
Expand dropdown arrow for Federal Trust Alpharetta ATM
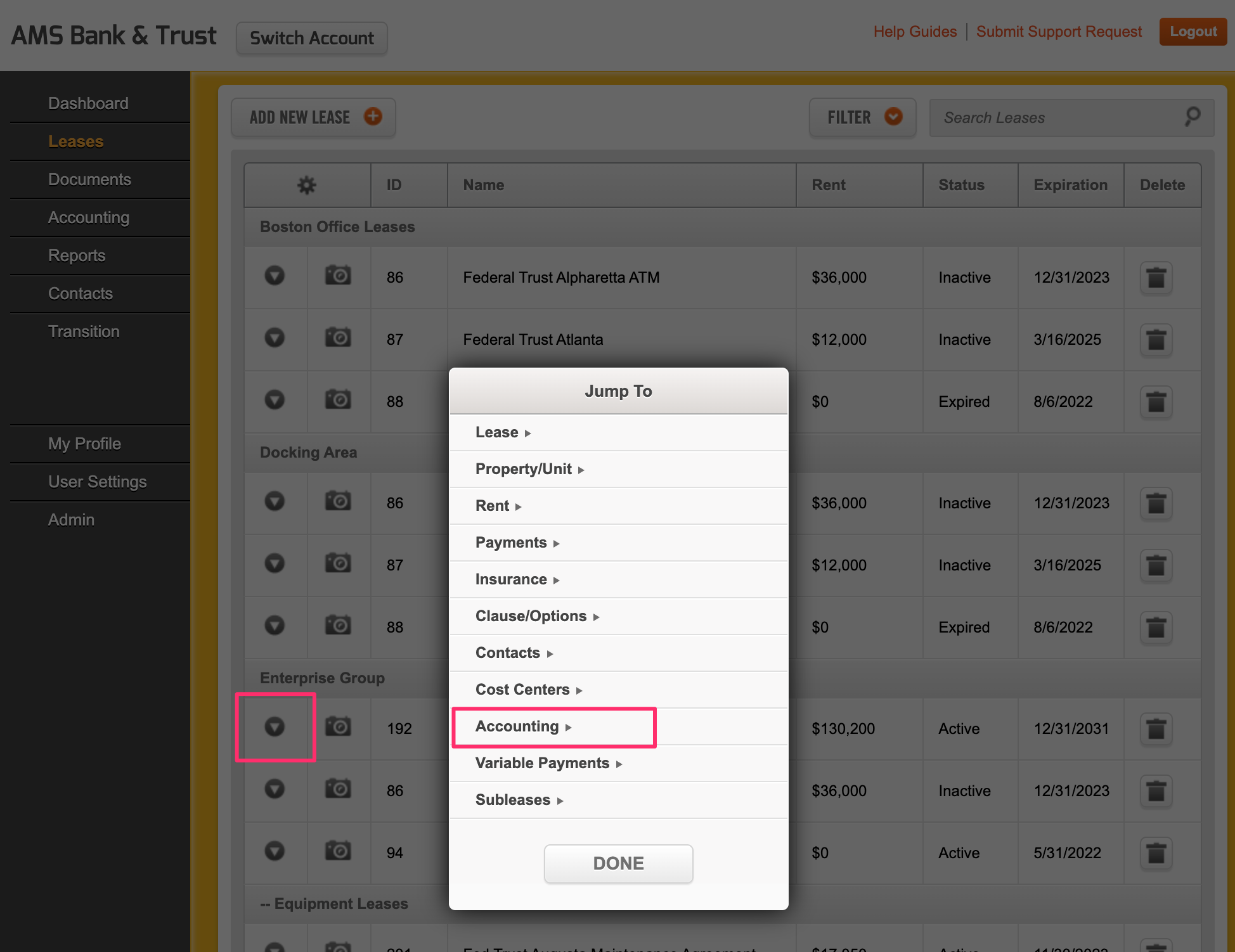[x=275, y=276]
